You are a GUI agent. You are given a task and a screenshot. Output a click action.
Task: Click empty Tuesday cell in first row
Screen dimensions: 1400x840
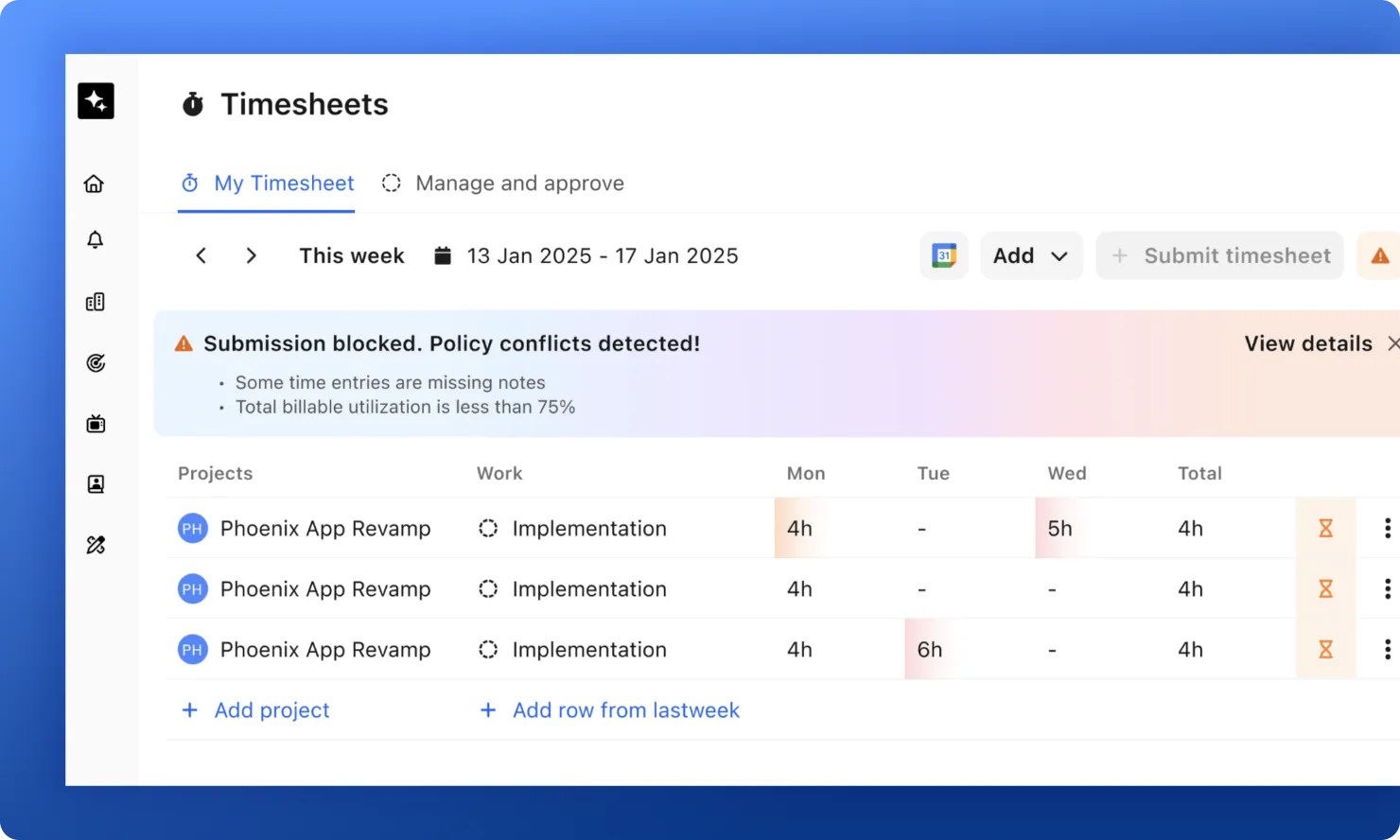(x=970, y=528)
